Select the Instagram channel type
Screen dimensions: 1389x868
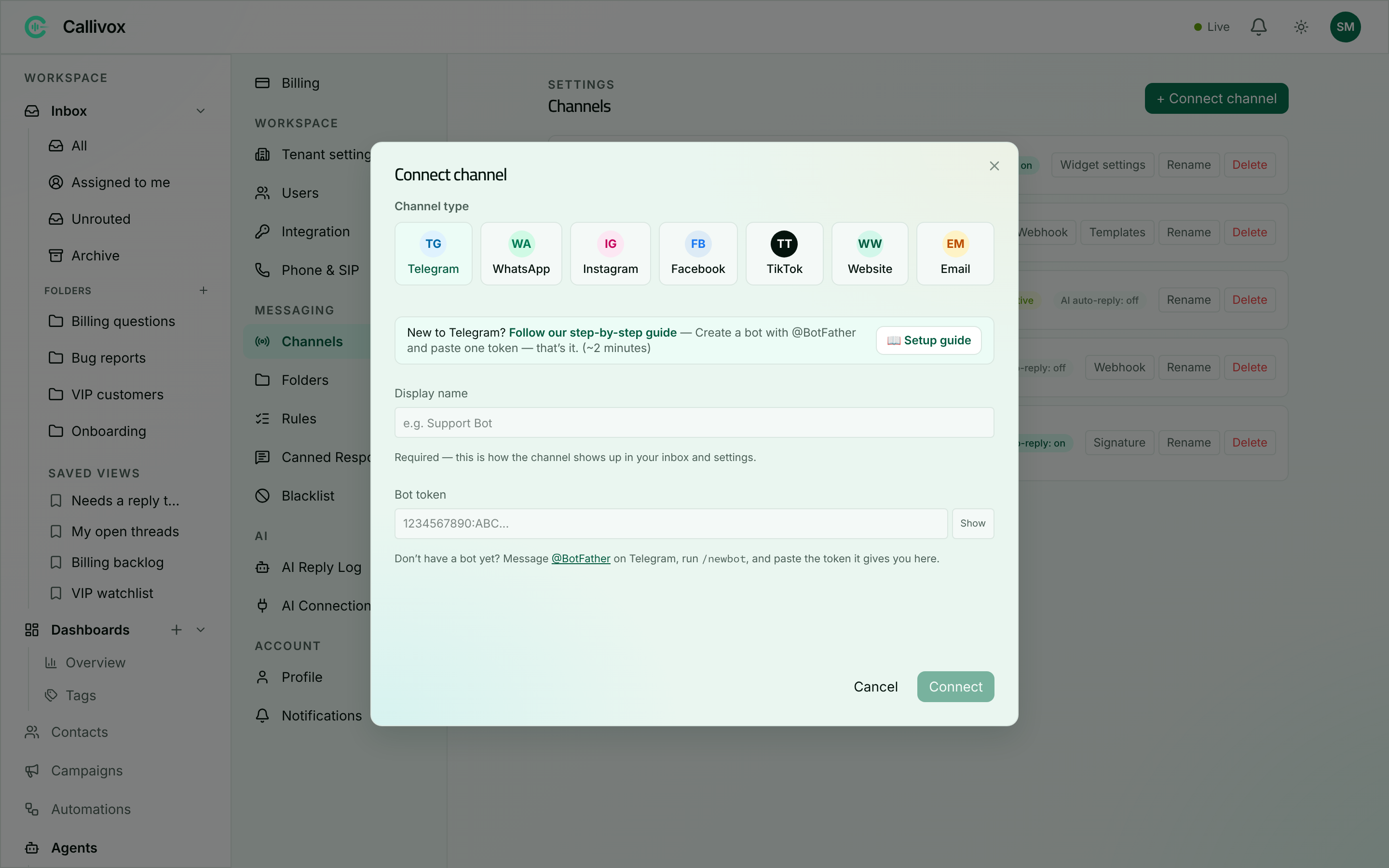(610, 254)
